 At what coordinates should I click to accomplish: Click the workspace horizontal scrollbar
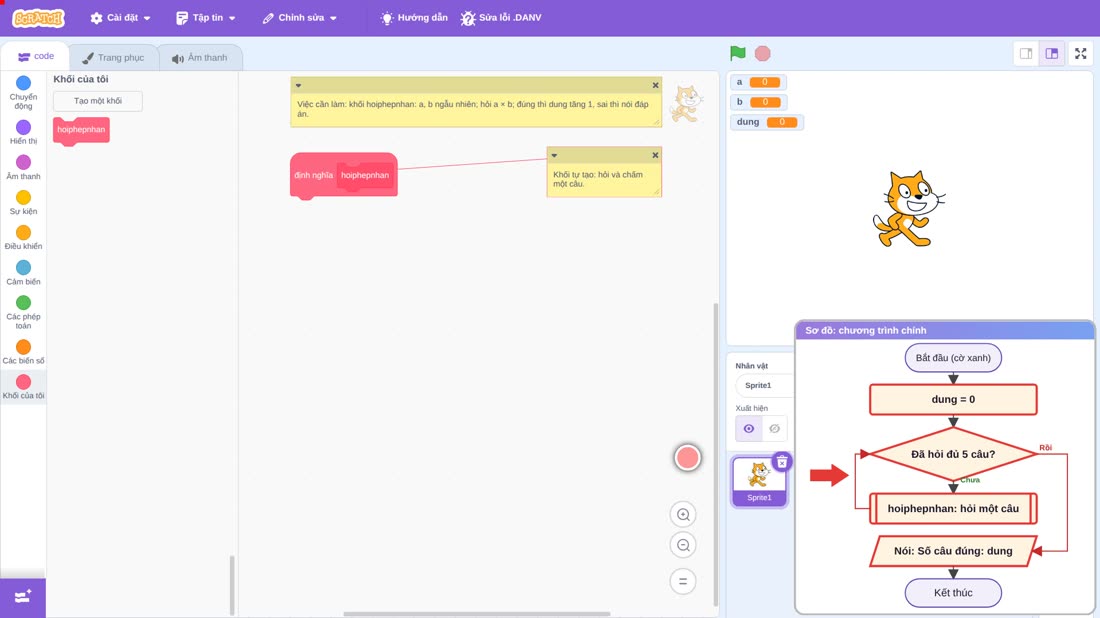pyautogui.click(x=476, y=614)
